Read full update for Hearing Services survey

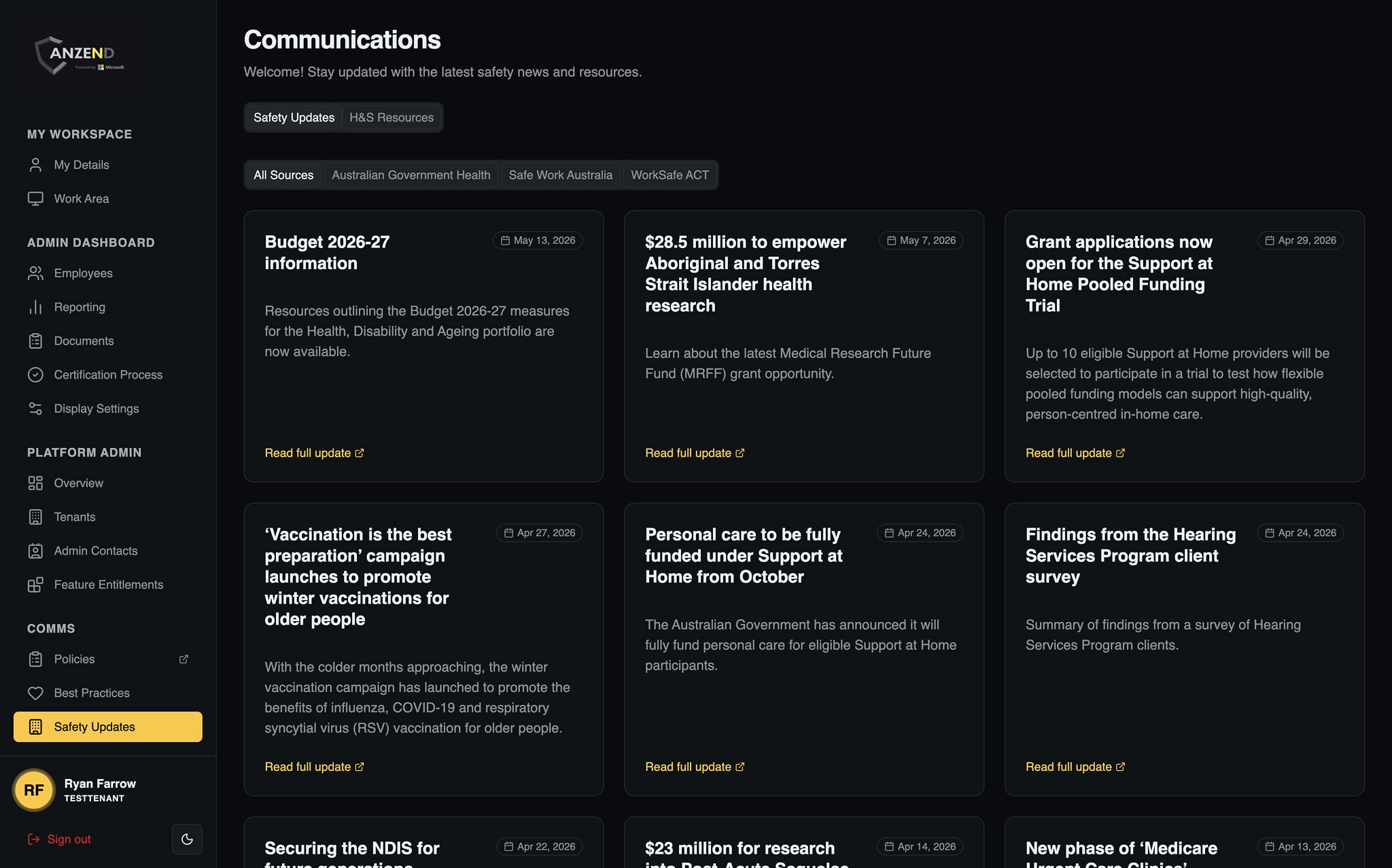(1075, 767)
